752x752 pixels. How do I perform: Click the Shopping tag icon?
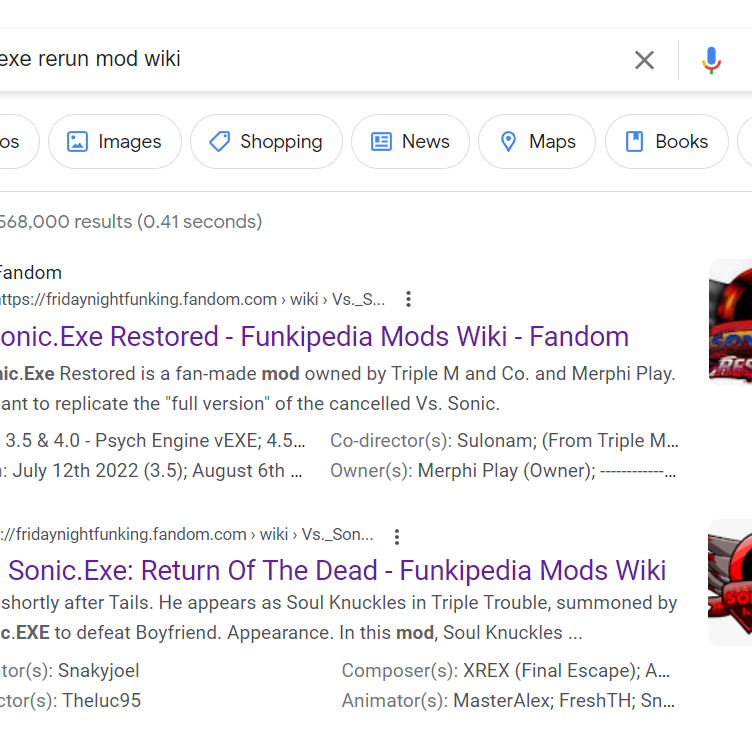point(219,142)
